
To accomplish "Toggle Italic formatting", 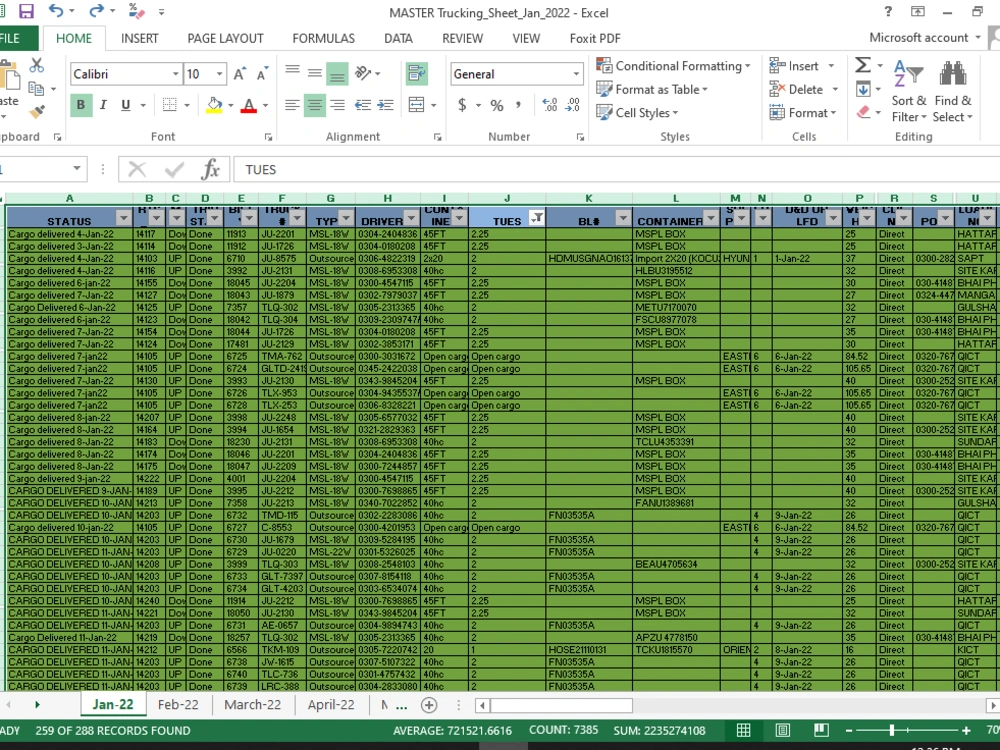I will point(103,105).
